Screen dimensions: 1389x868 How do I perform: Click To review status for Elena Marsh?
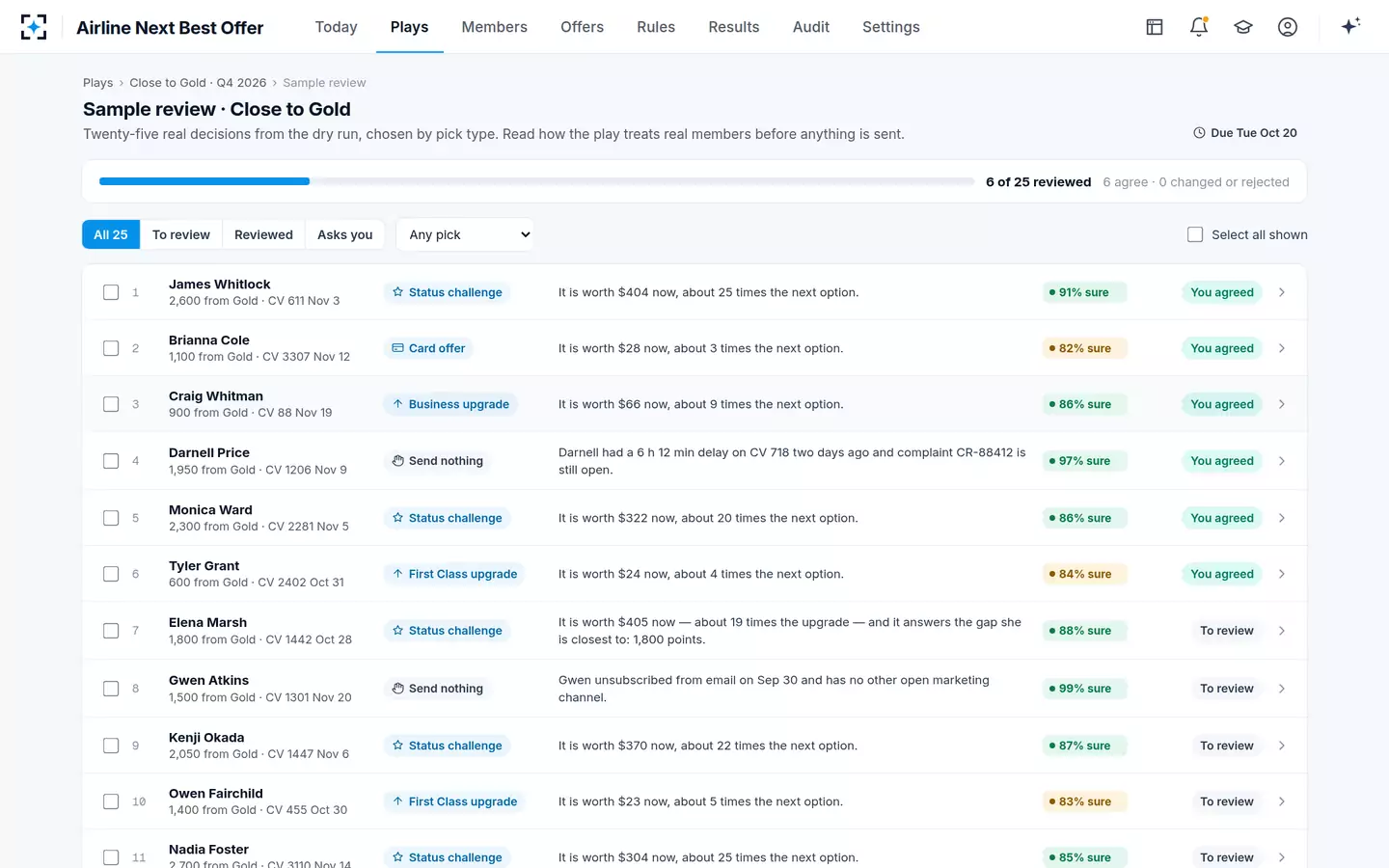(x=1227, y=631)
